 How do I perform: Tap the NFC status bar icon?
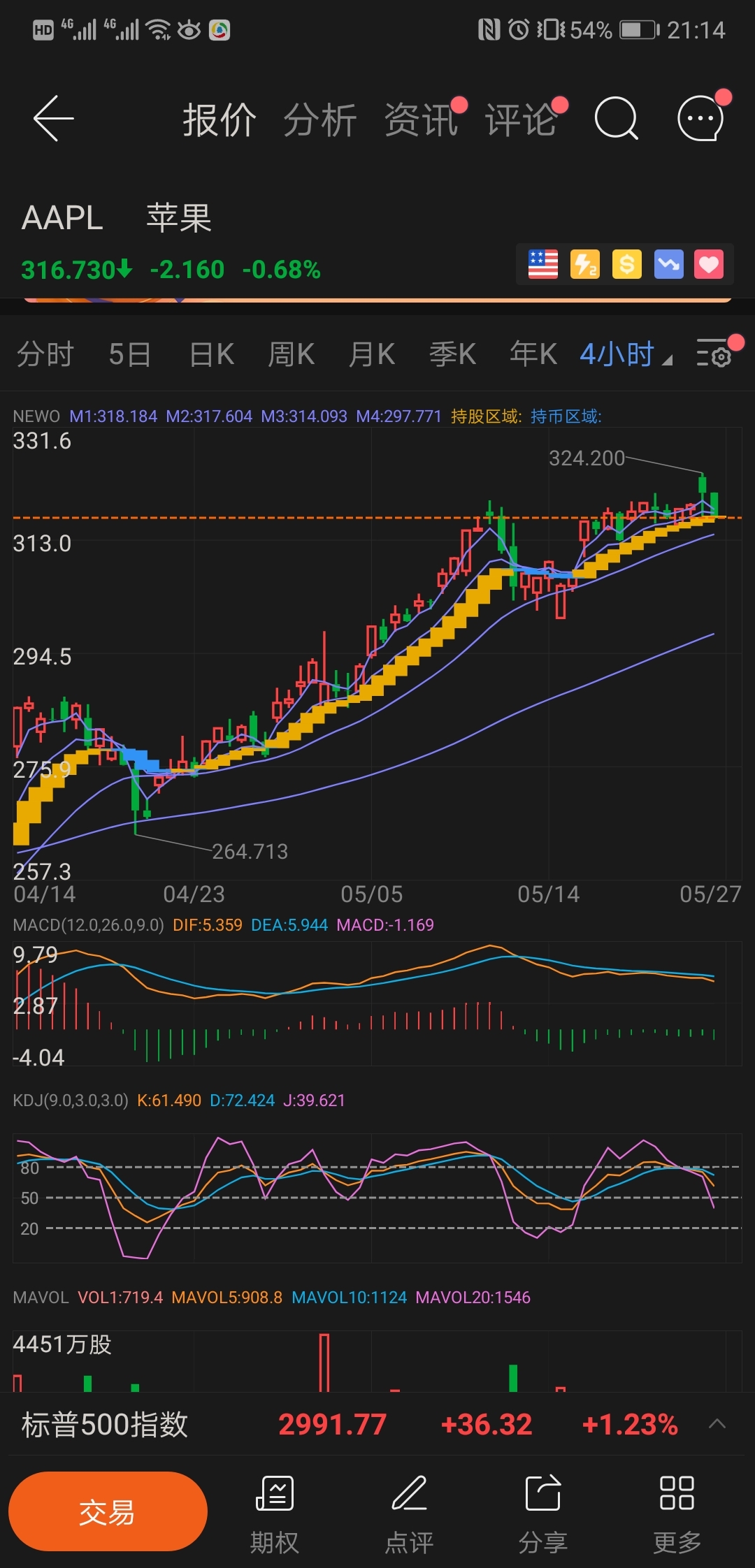pos(489,29)
